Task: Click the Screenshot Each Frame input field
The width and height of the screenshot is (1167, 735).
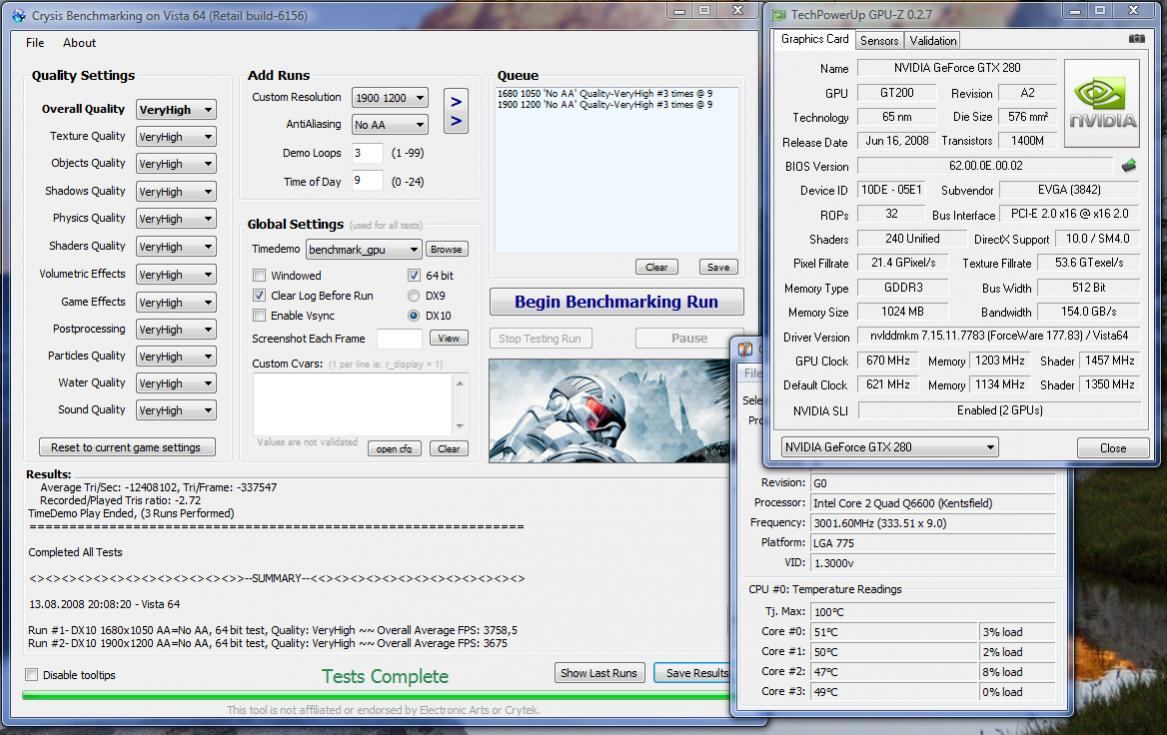Action: click(399, 339)
